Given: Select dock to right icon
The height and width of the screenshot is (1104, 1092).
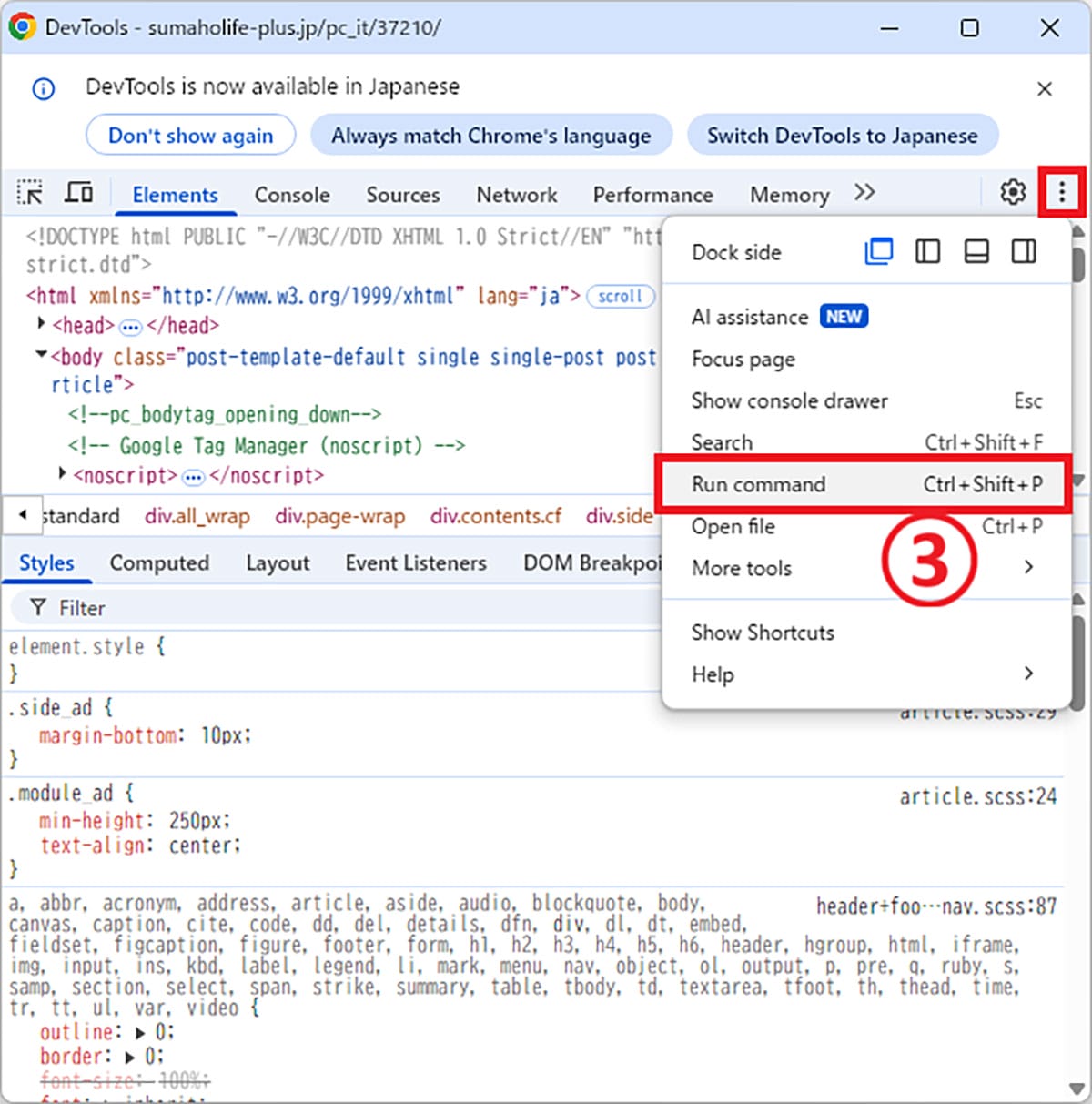Looking at the screenshot, I should coord(1024,251).
